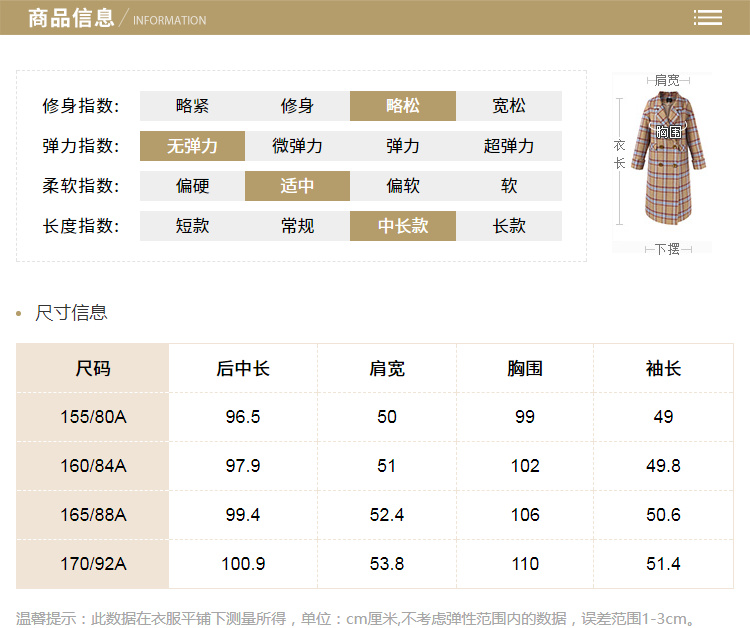The image size is (750, 628).
Task: Click the 100.9 back length value
Action: tap(243, 564)
